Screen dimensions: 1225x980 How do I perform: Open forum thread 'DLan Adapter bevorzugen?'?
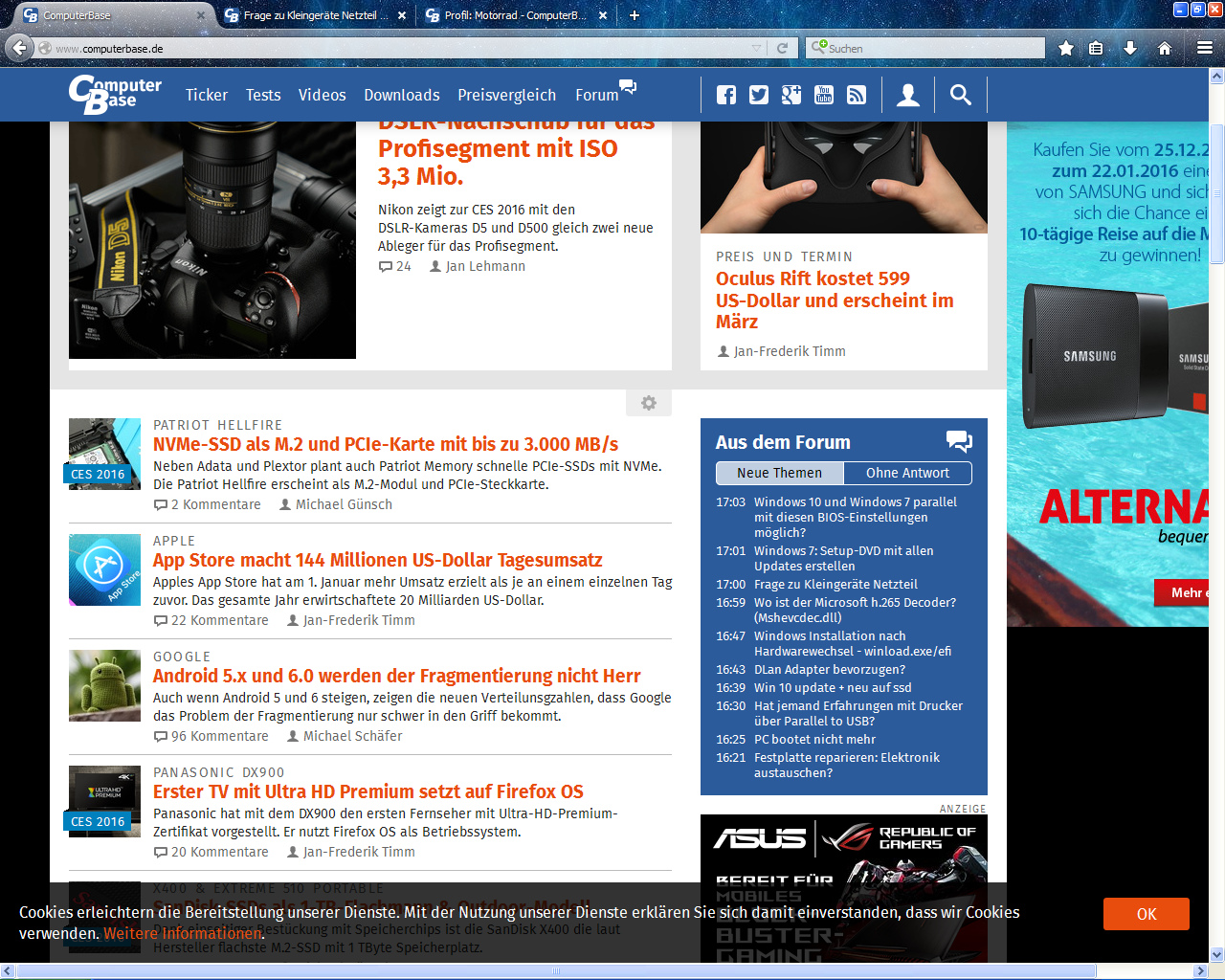[830, 669]
